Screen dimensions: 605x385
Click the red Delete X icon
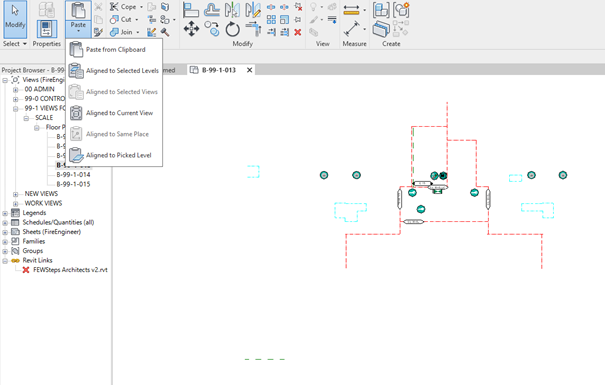pyautogui.click(x=297, y=32)
